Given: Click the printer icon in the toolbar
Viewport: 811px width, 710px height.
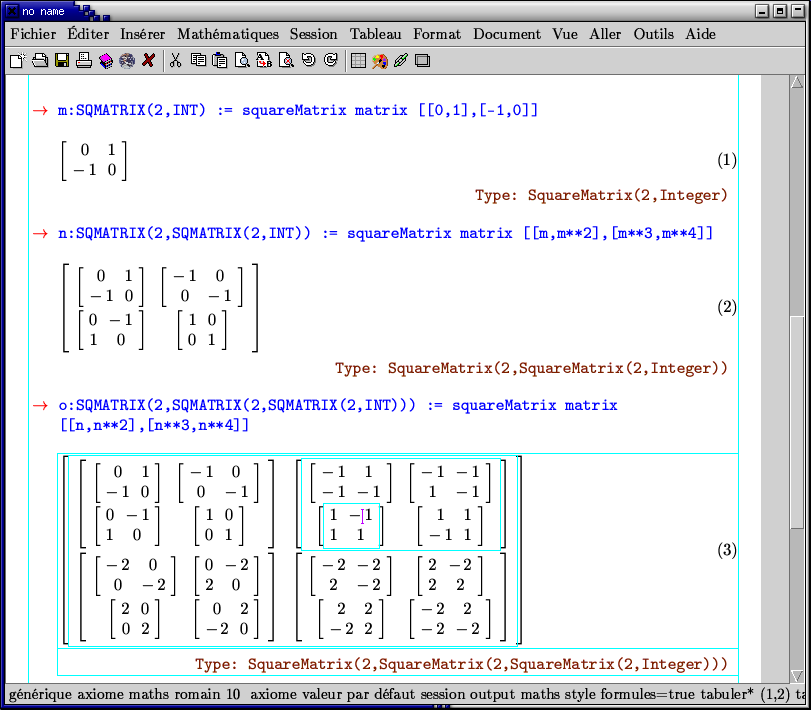Looking at the screenshot, I should point(84,60).
